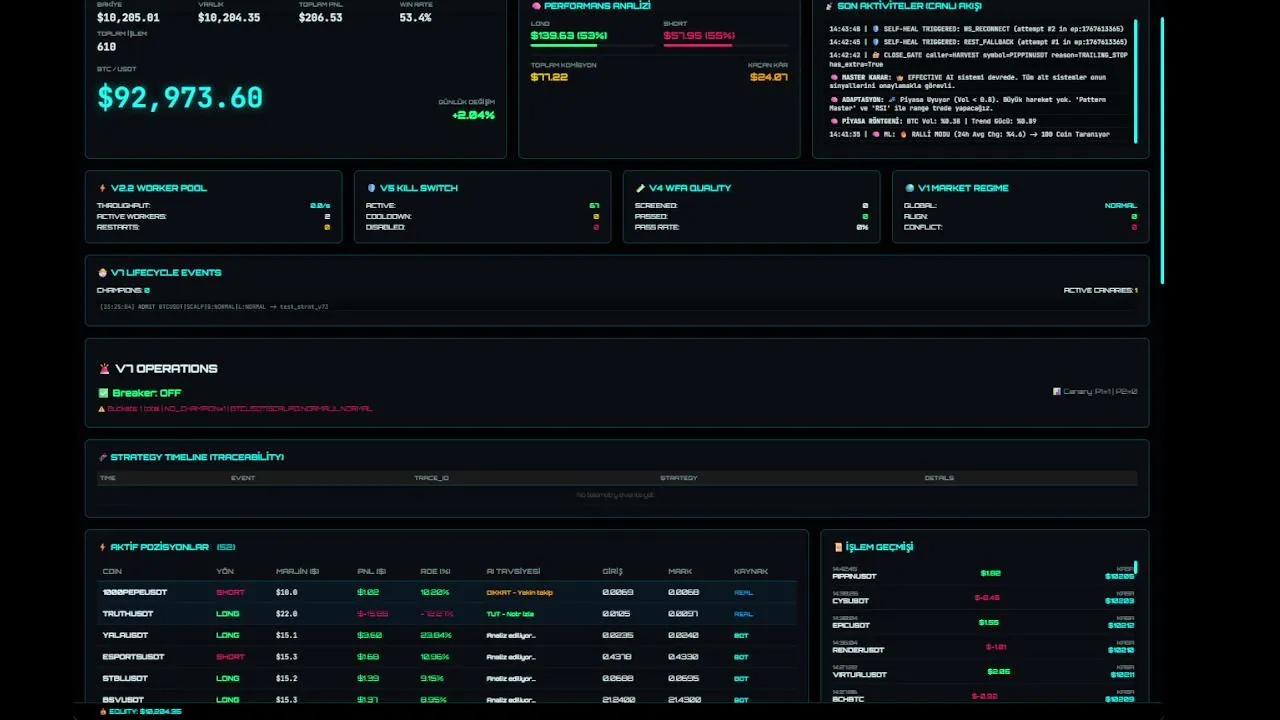The image size is (1280, 720).
Task: Select the ESPORTSUSDT position row
Action: [447, 657]
